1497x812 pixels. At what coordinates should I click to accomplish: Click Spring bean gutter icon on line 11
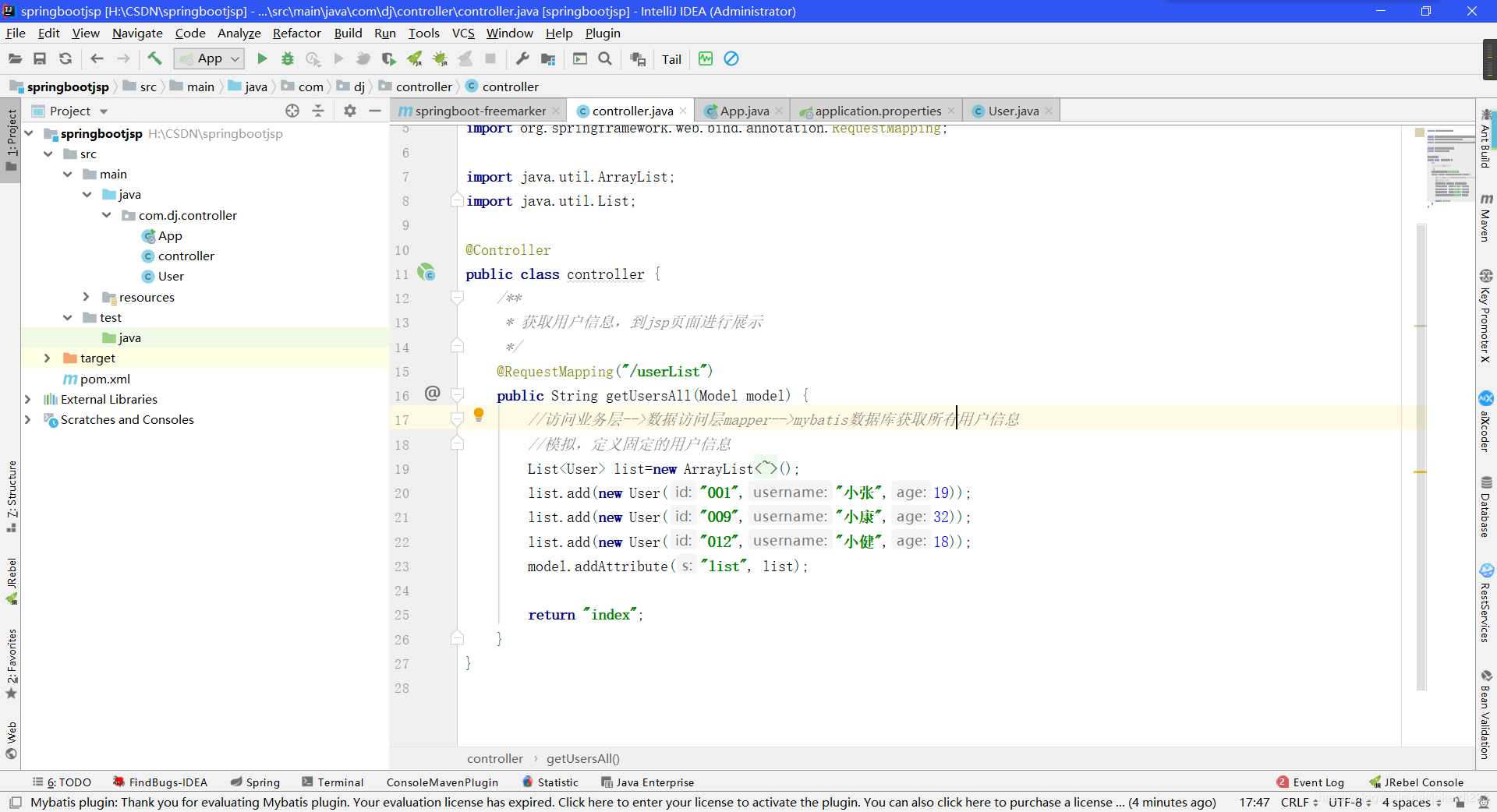coord(426,273)
